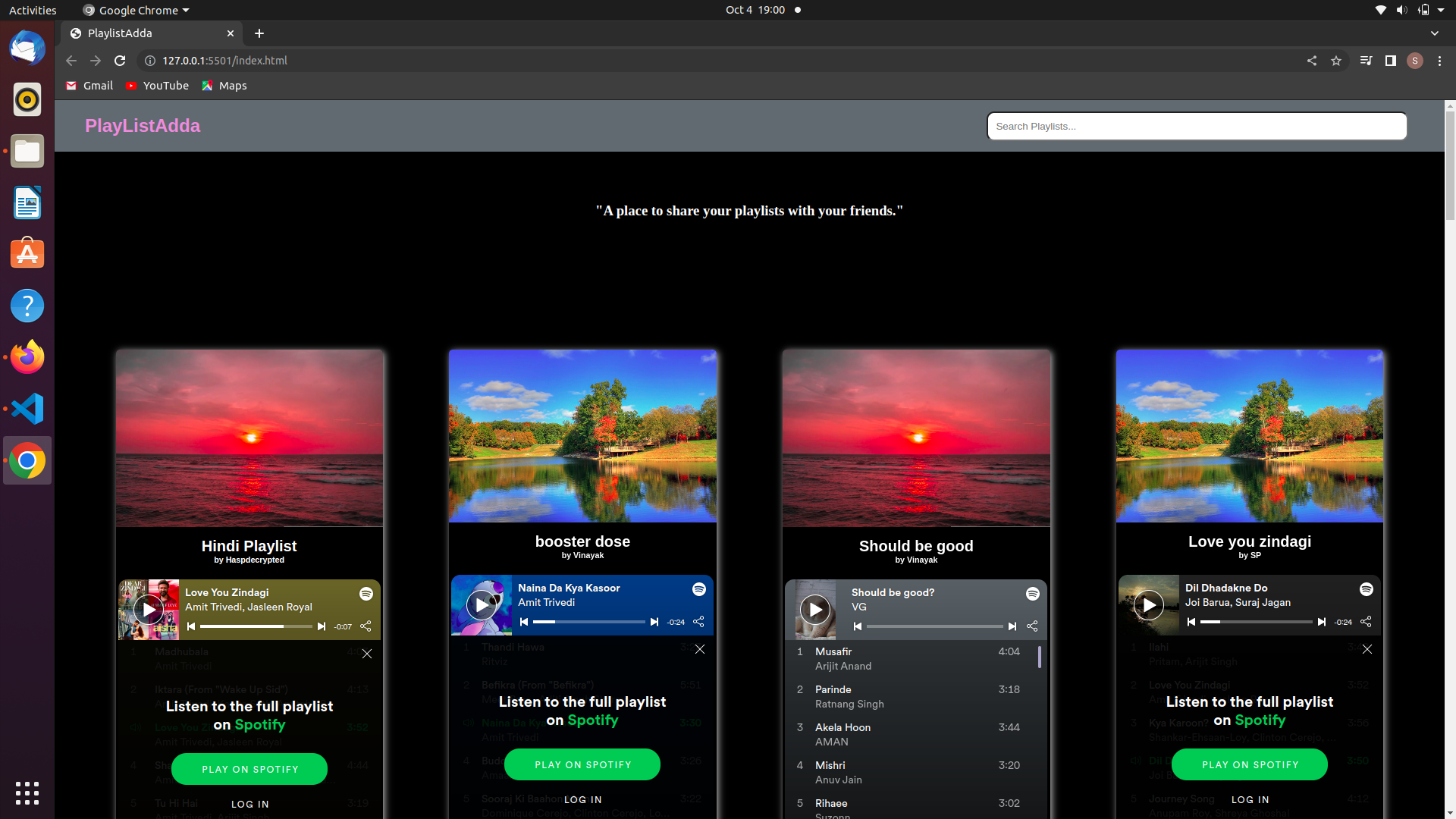Click the Spotify logo on the Should be good player
The width and height of the screenshot is (1456, 819).
[1032, 594]
